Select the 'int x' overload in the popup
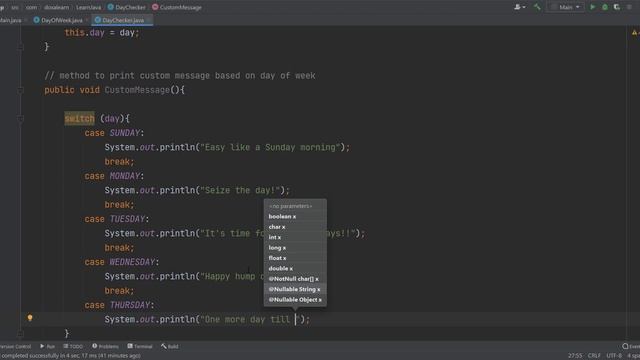The width and height of the screenshot is (640, 360). [295, 237]
